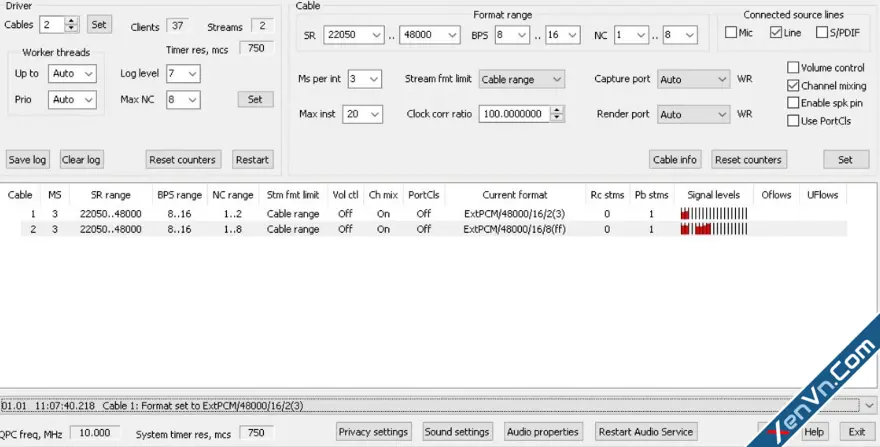Click the PortCls column header
The image size is (880, 447).
coord(424,195)
